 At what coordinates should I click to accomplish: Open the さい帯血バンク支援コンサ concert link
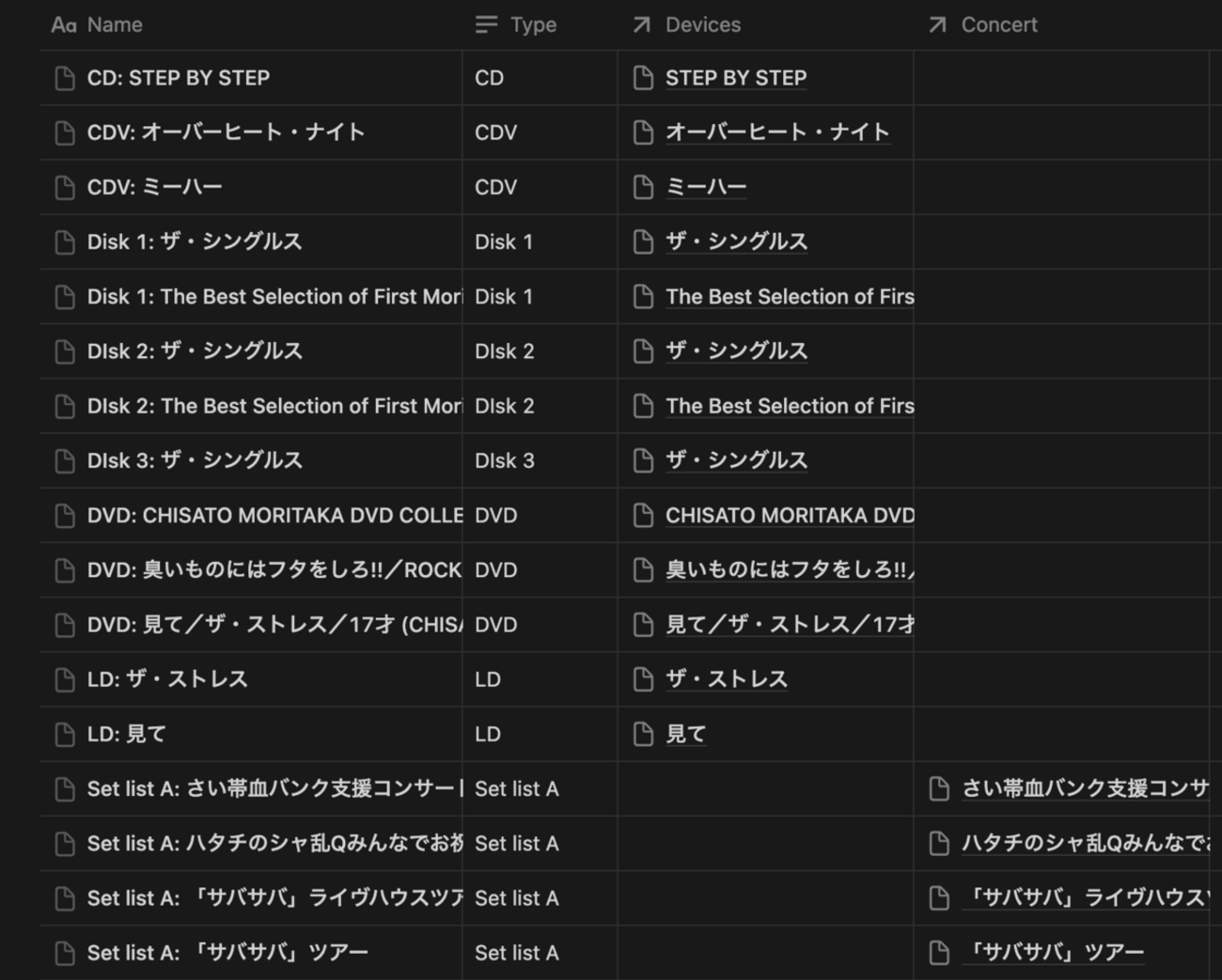(1085, 789)
